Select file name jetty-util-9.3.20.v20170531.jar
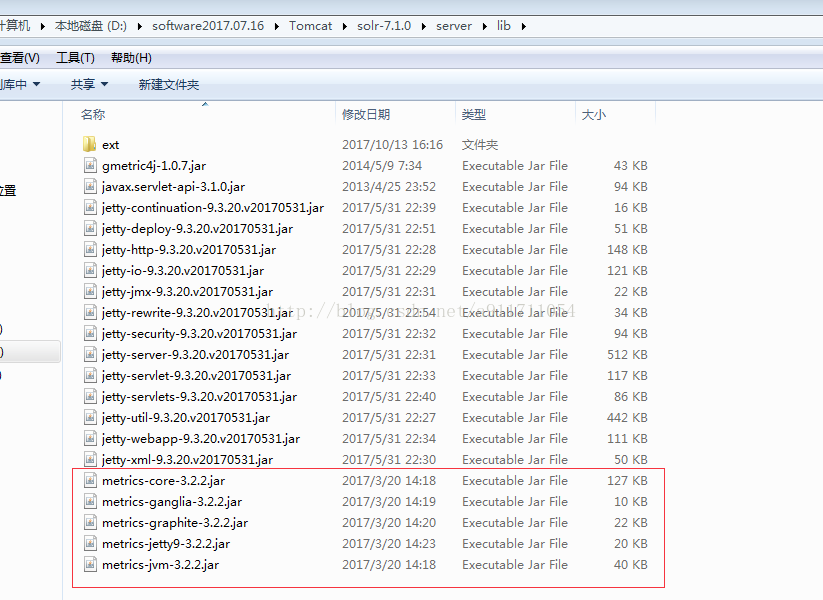Viewport: 823px width, 600px height. 186,418
